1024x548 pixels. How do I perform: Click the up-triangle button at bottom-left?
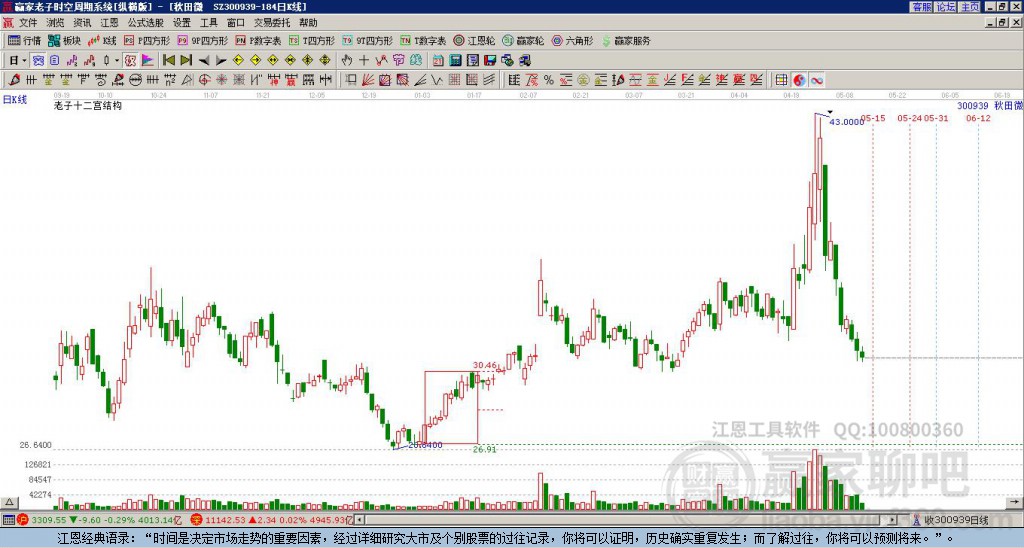pyautogui.click(x=8, y=502)
